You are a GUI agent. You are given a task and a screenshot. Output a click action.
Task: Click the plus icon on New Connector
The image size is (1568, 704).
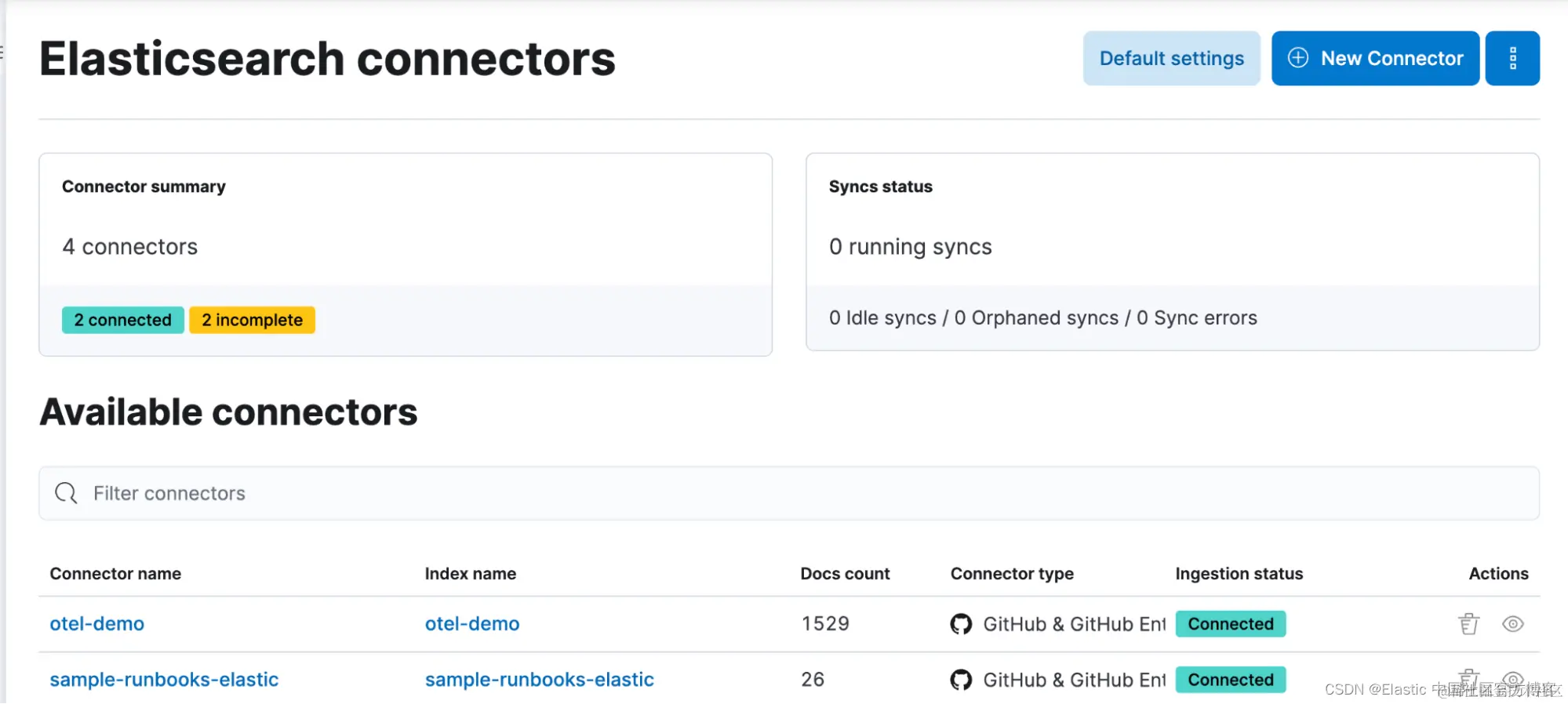pyautogui.click(x=1298, y=58)
